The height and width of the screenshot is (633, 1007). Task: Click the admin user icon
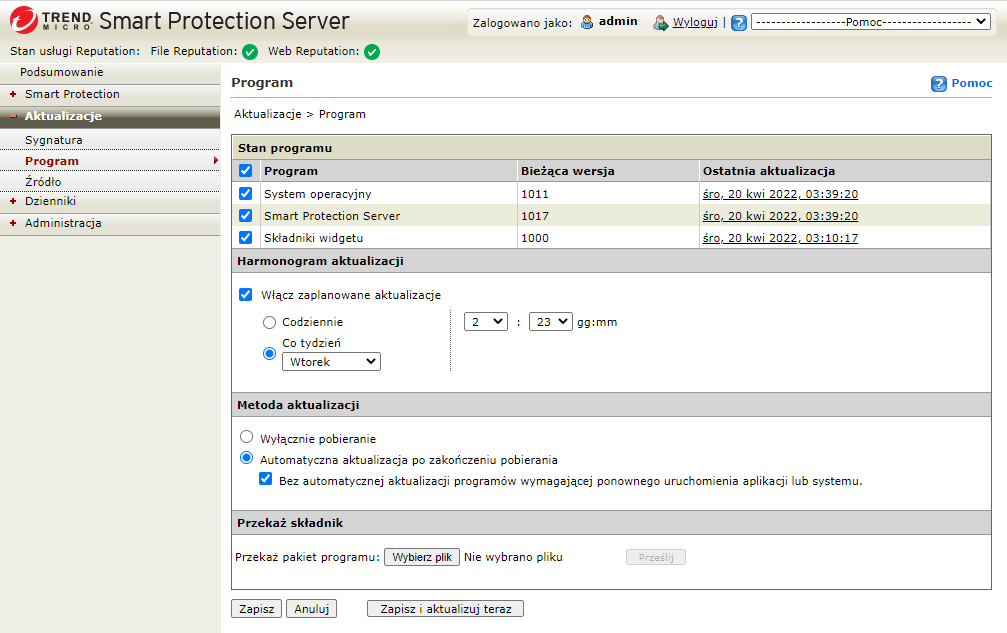click(x=587, y=22)
